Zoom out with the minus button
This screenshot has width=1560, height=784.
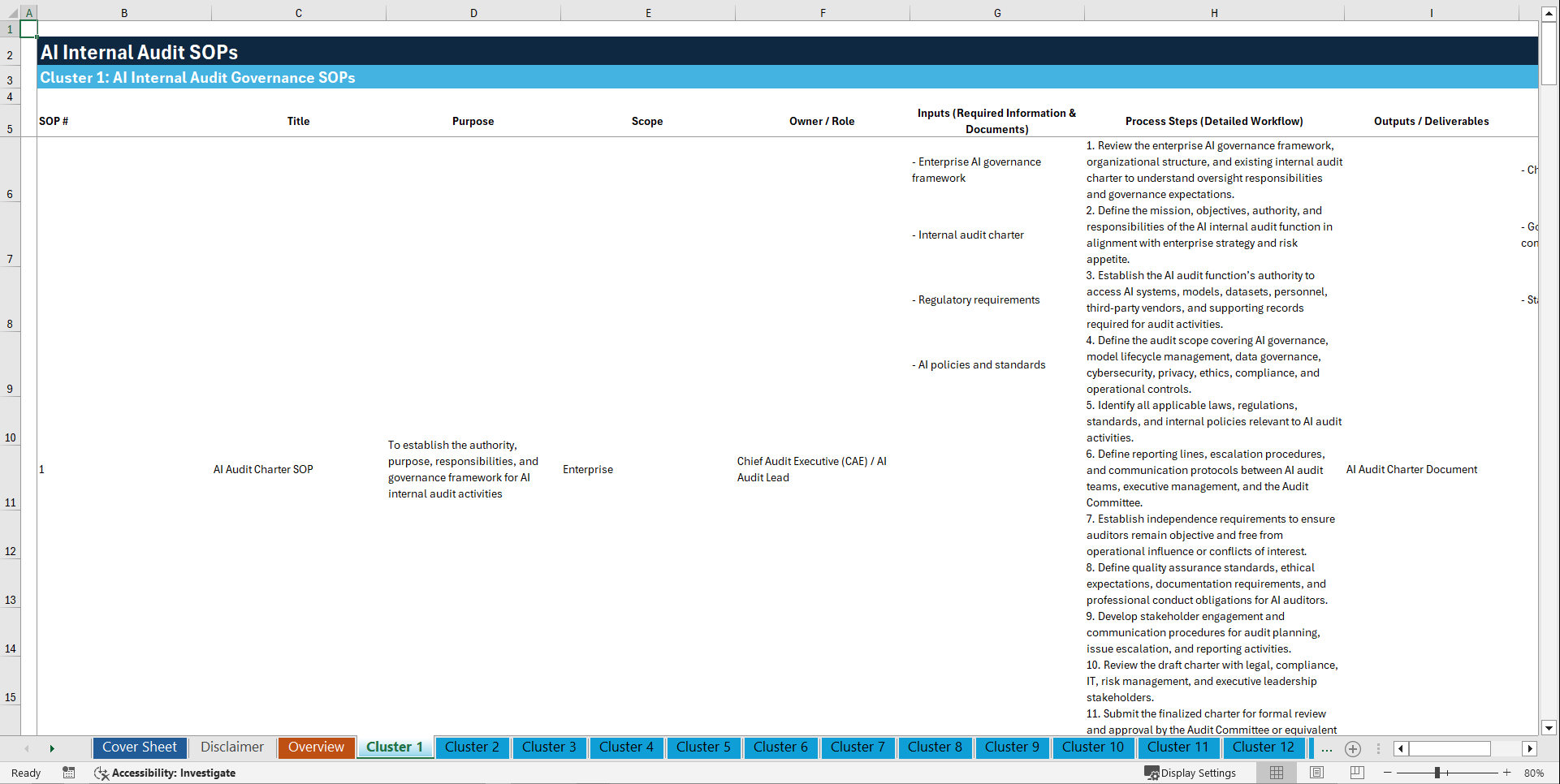(1387, 773)
